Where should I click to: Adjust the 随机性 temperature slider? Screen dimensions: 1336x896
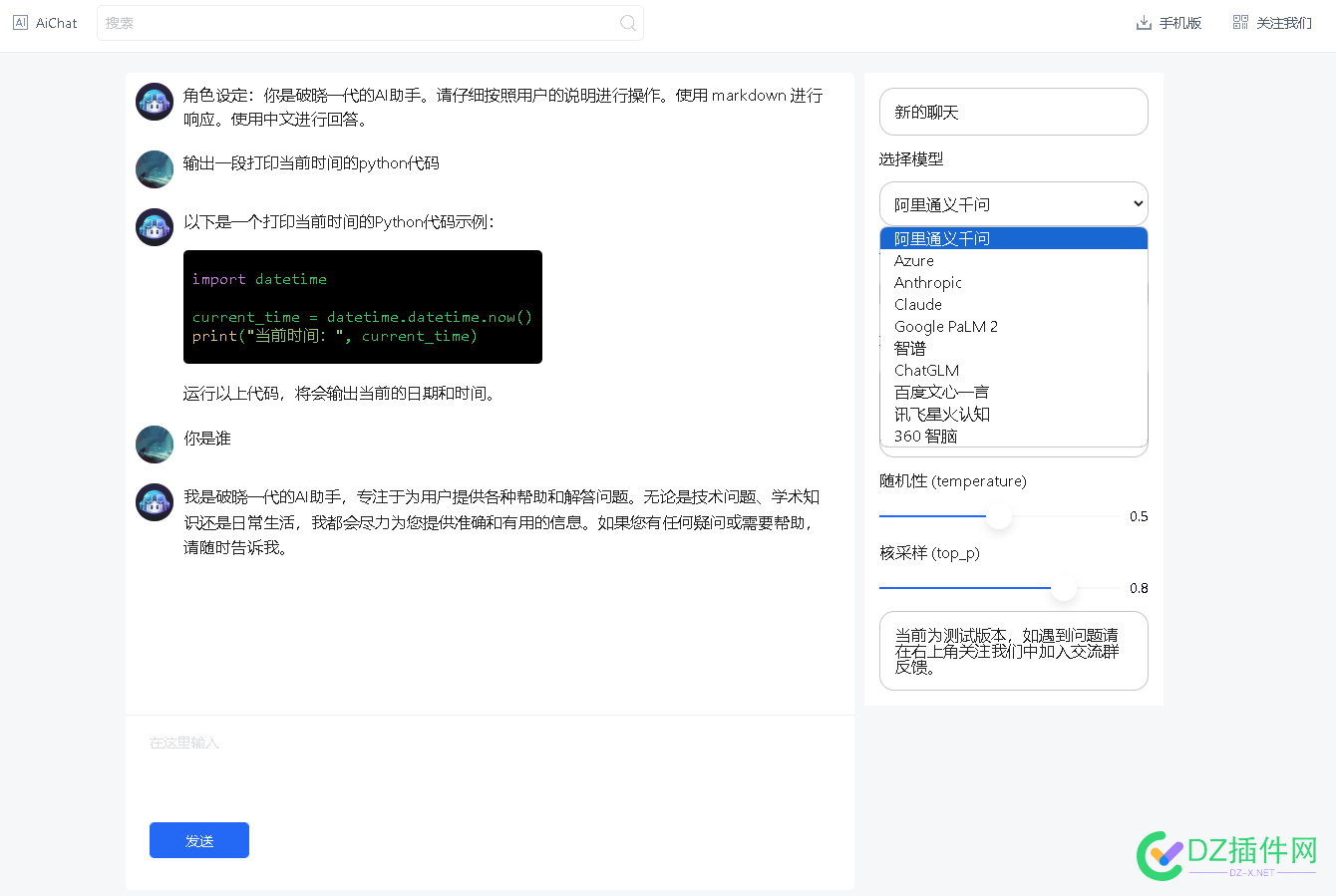999,516
